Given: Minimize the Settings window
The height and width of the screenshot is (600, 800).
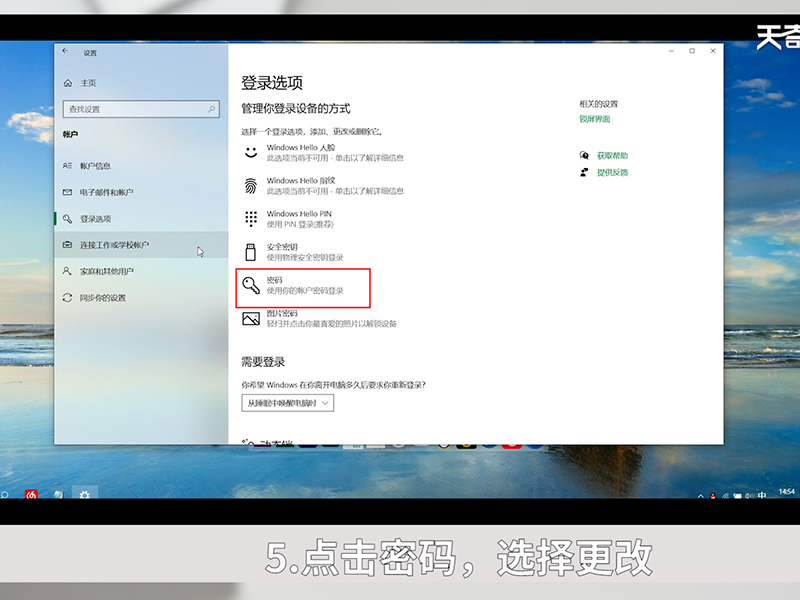Looking at the screenshot, I should click(x=671, y=51).
